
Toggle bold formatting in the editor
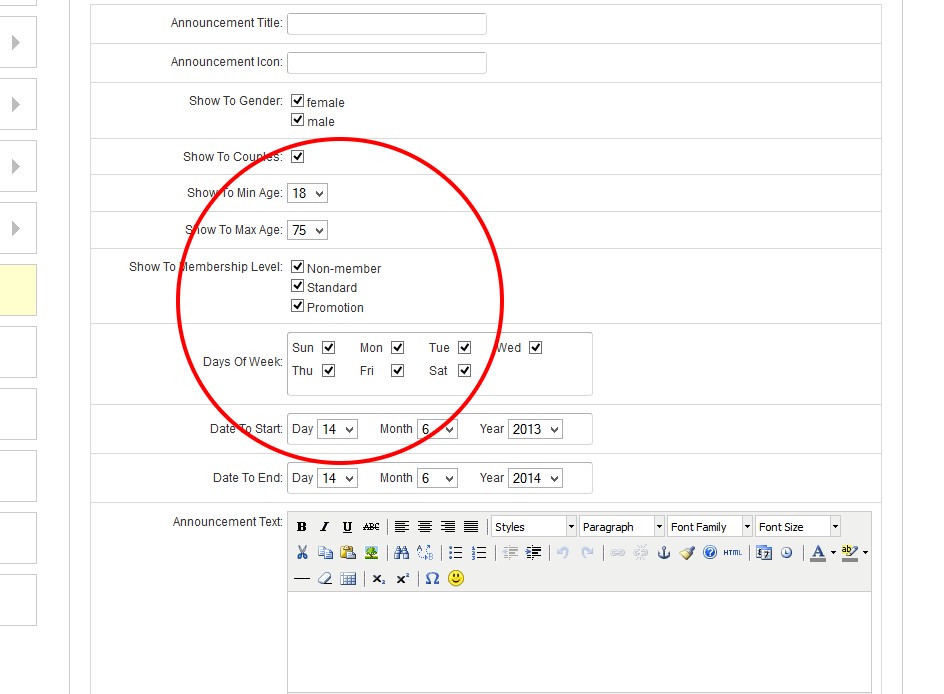[302, 527]
